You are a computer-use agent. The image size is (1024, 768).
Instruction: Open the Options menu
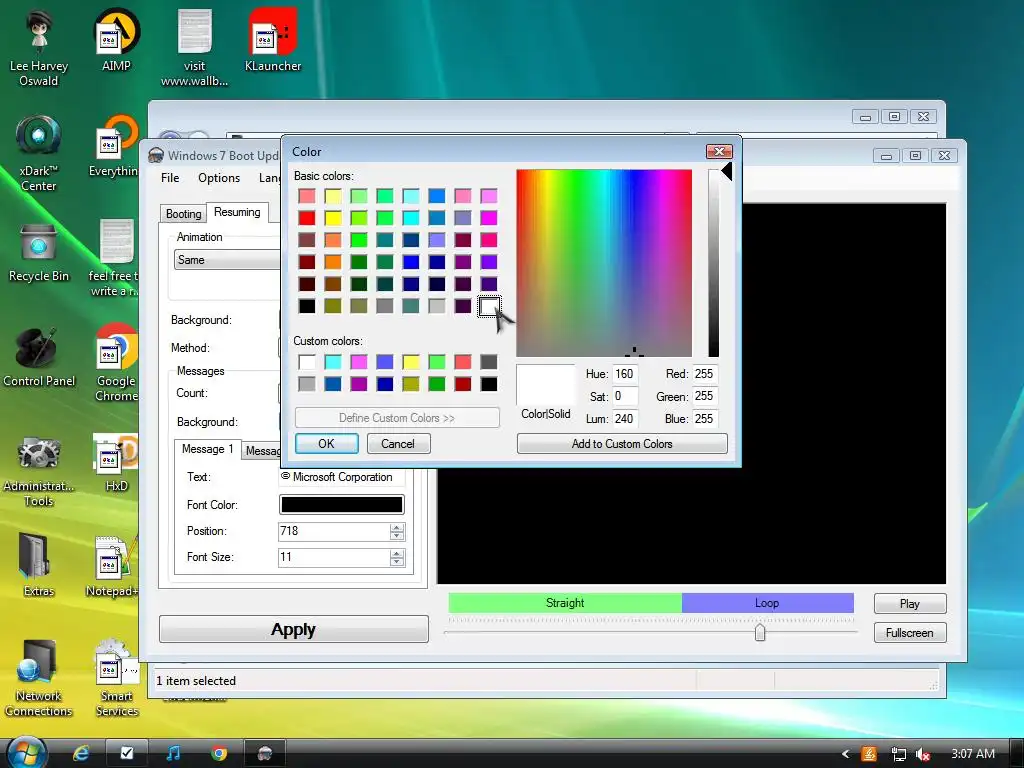tap(219, 178)
